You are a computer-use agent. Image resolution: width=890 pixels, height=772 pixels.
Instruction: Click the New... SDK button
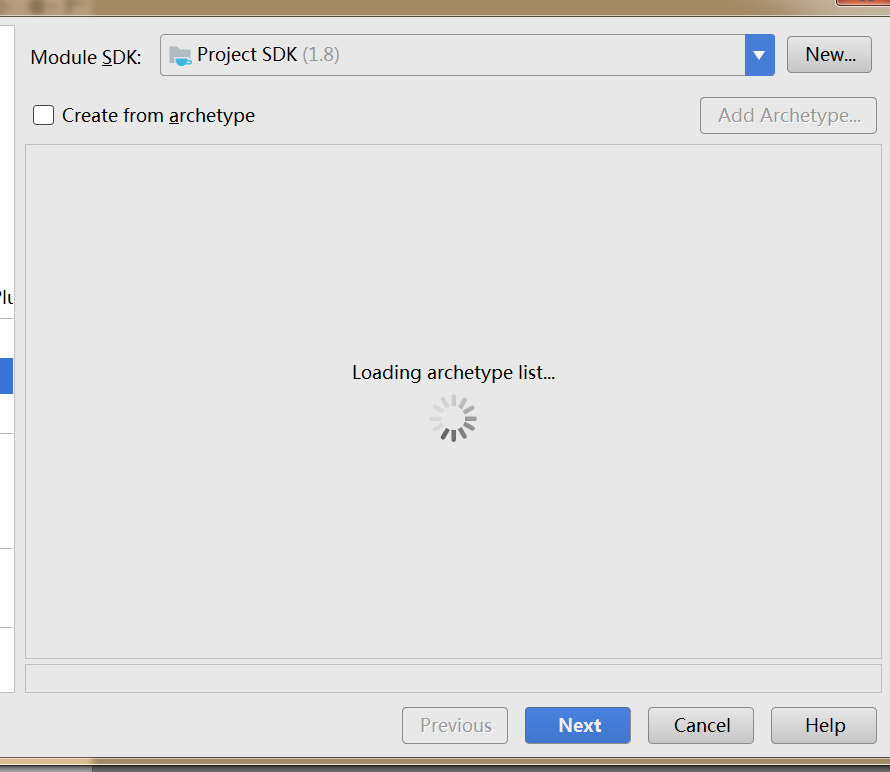(829, 54)
